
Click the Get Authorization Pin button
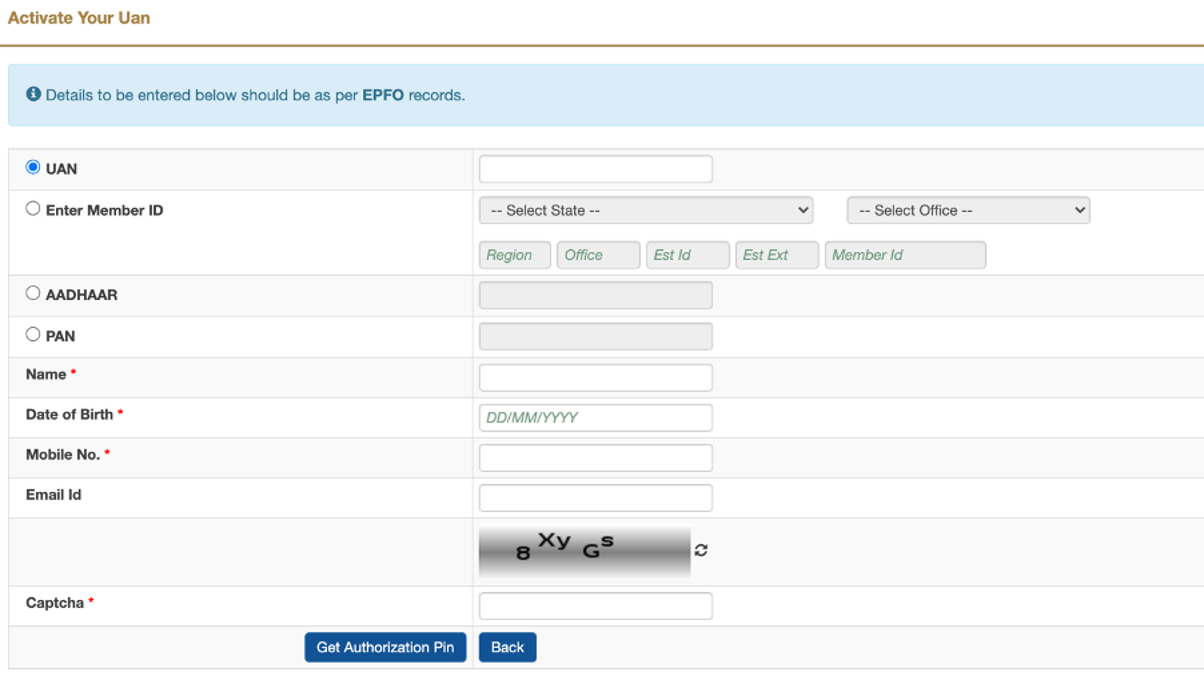tap(385, 647)
